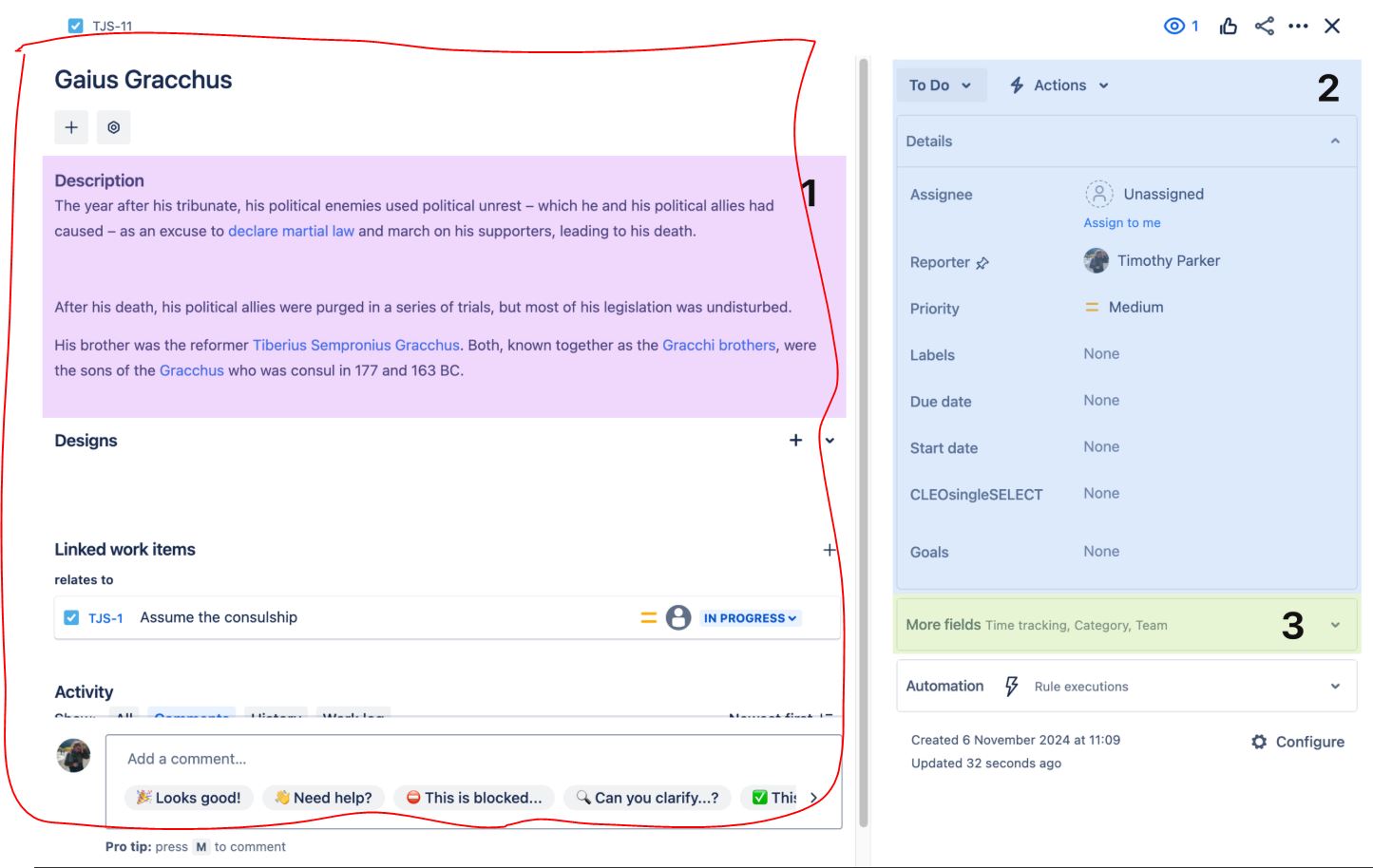Open the Gracchi brothers link
The height and width of the screenshot is (868, 1373).
(719, 345)
